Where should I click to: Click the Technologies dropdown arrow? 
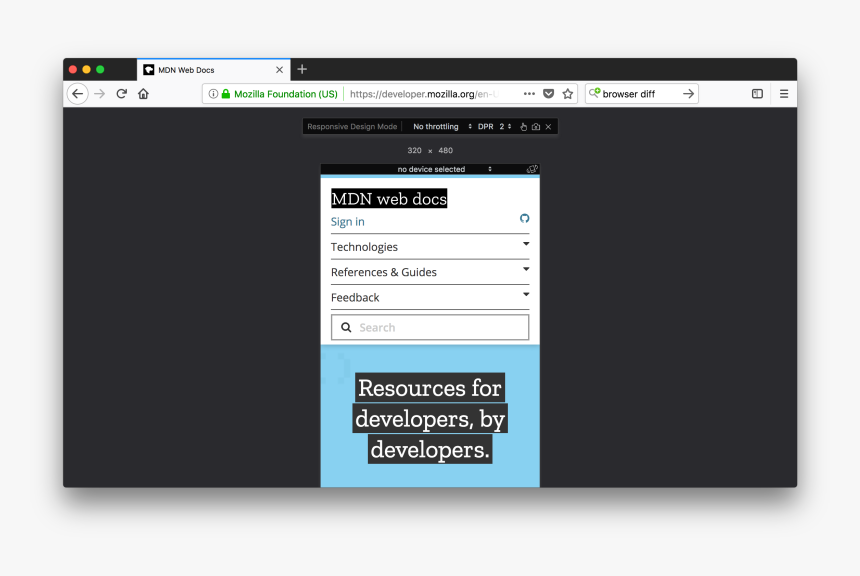(x=526, y=244)
